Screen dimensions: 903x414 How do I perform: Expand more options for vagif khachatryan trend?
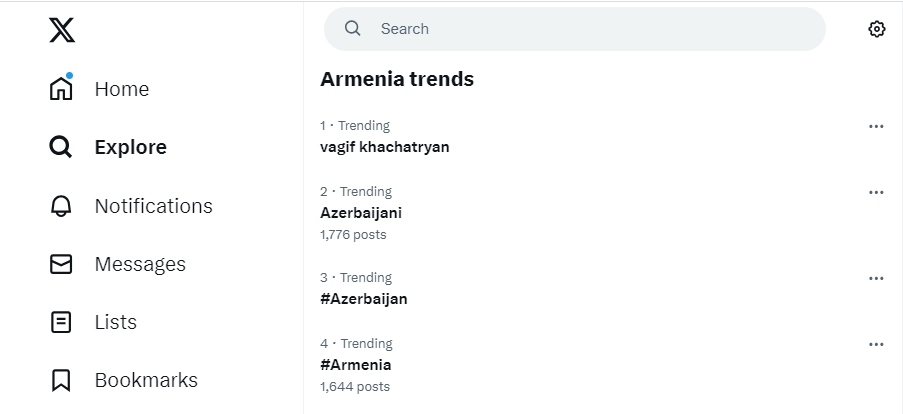pyautogui.click(x=876, y=126)
